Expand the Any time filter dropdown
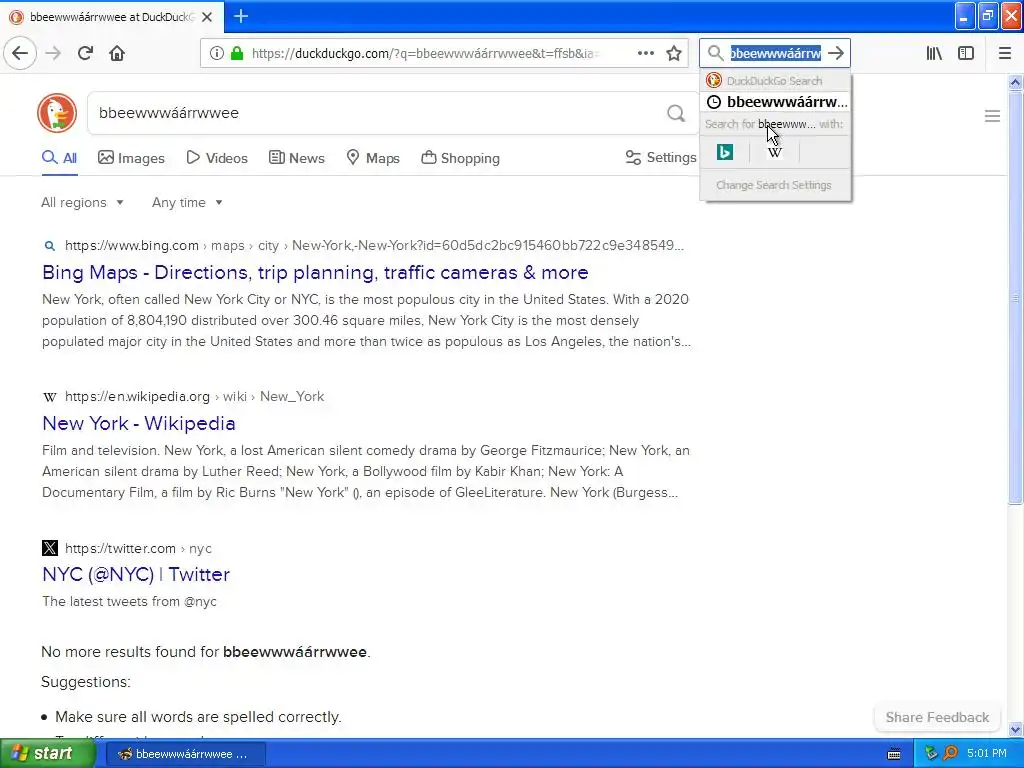Image resolution: width=1024 pixels, height=768 pixels. point(187,202)
